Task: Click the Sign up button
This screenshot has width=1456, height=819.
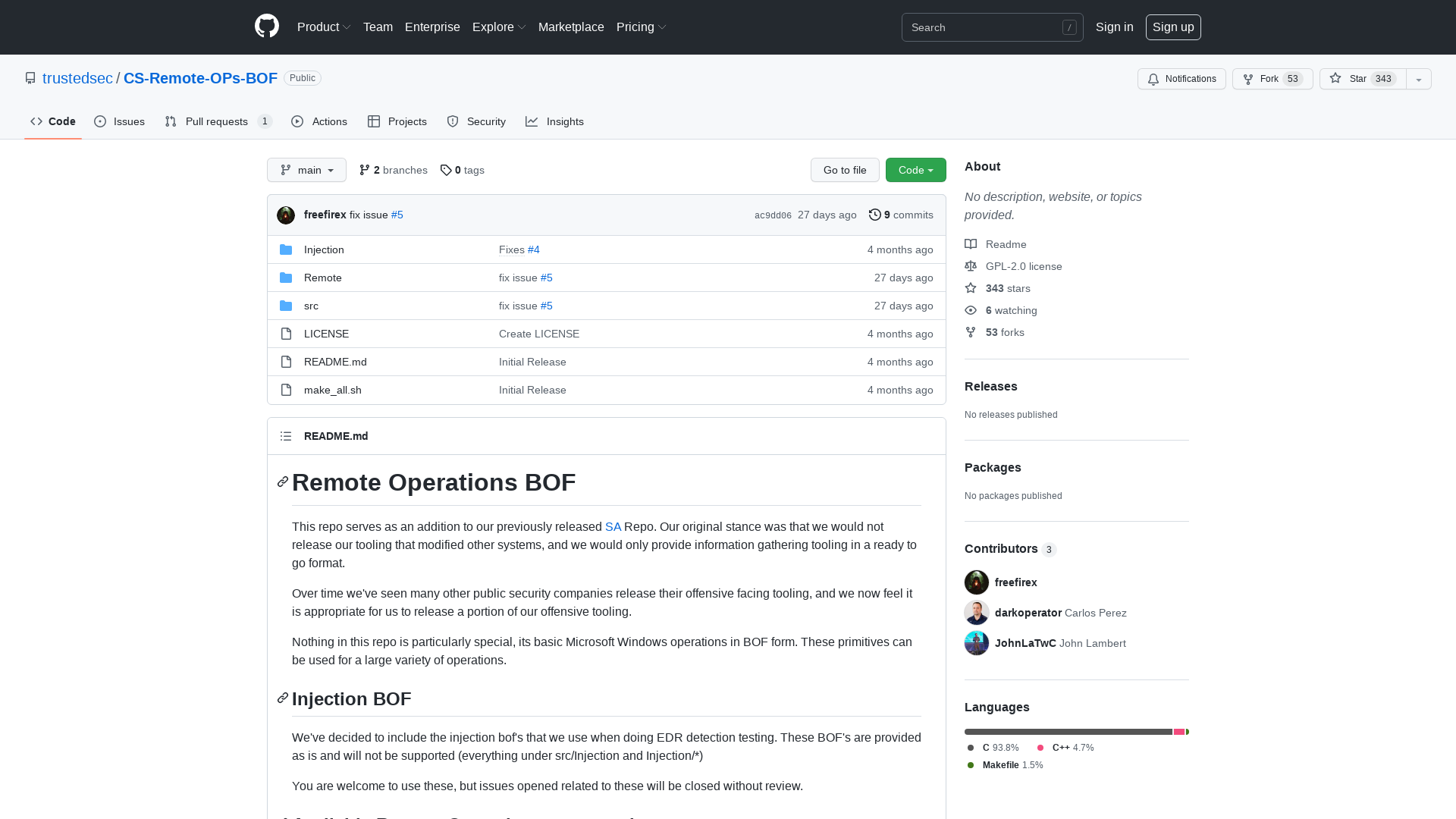Action: [x=1173, y=27]
